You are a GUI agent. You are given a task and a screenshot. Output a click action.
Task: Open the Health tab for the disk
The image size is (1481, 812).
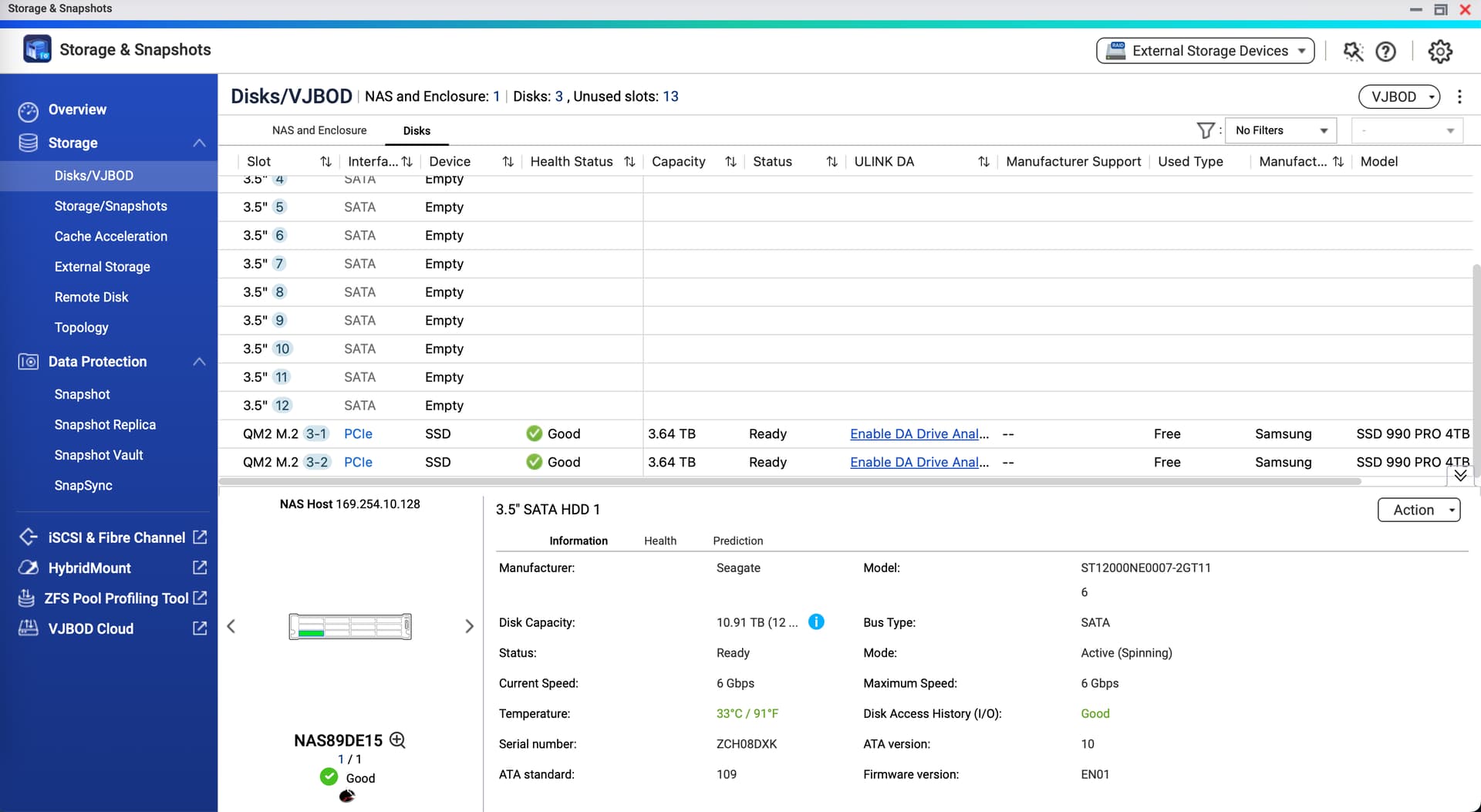click(660, 541)
